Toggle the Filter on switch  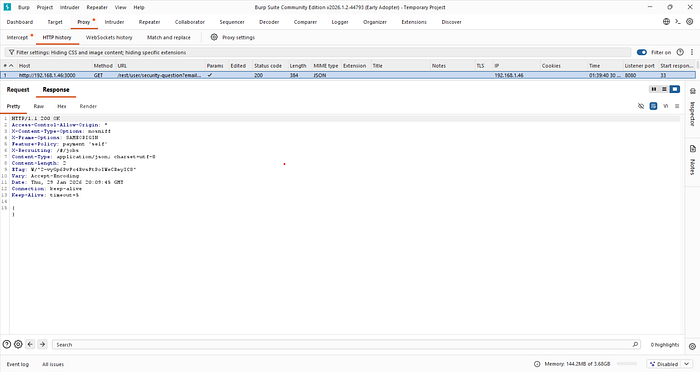(x=642, y=52)
